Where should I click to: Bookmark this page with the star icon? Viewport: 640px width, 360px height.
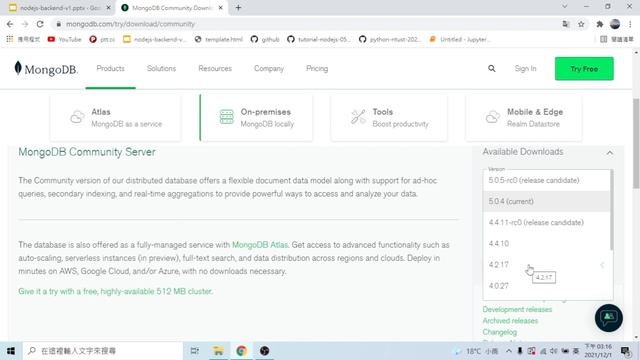point(581,24)
